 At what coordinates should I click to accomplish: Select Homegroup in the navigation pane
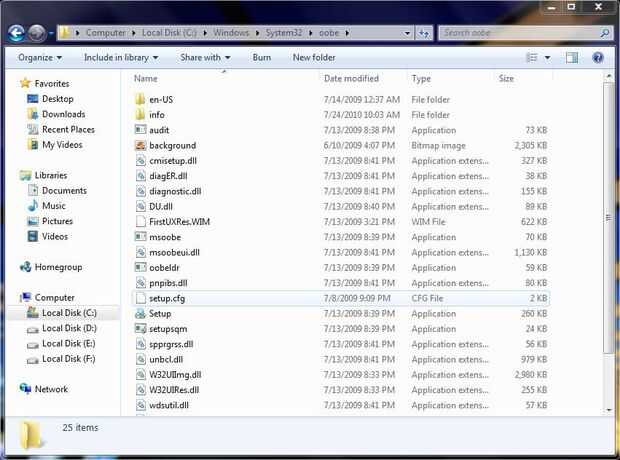click(x=59, y=267)
